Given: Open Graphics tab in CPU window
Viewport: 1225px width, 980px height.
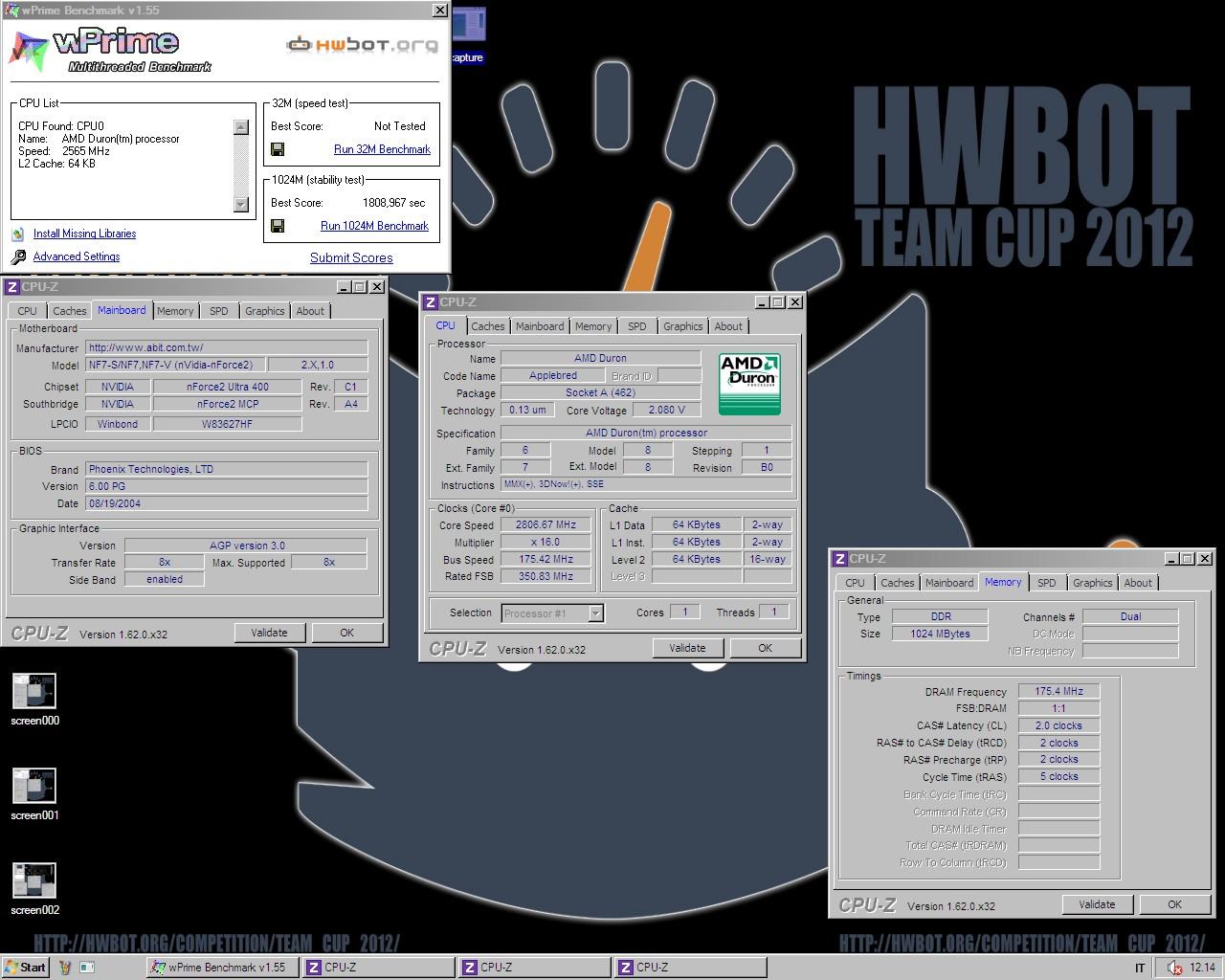Looking at the screenshot, I should pos(683,326).
